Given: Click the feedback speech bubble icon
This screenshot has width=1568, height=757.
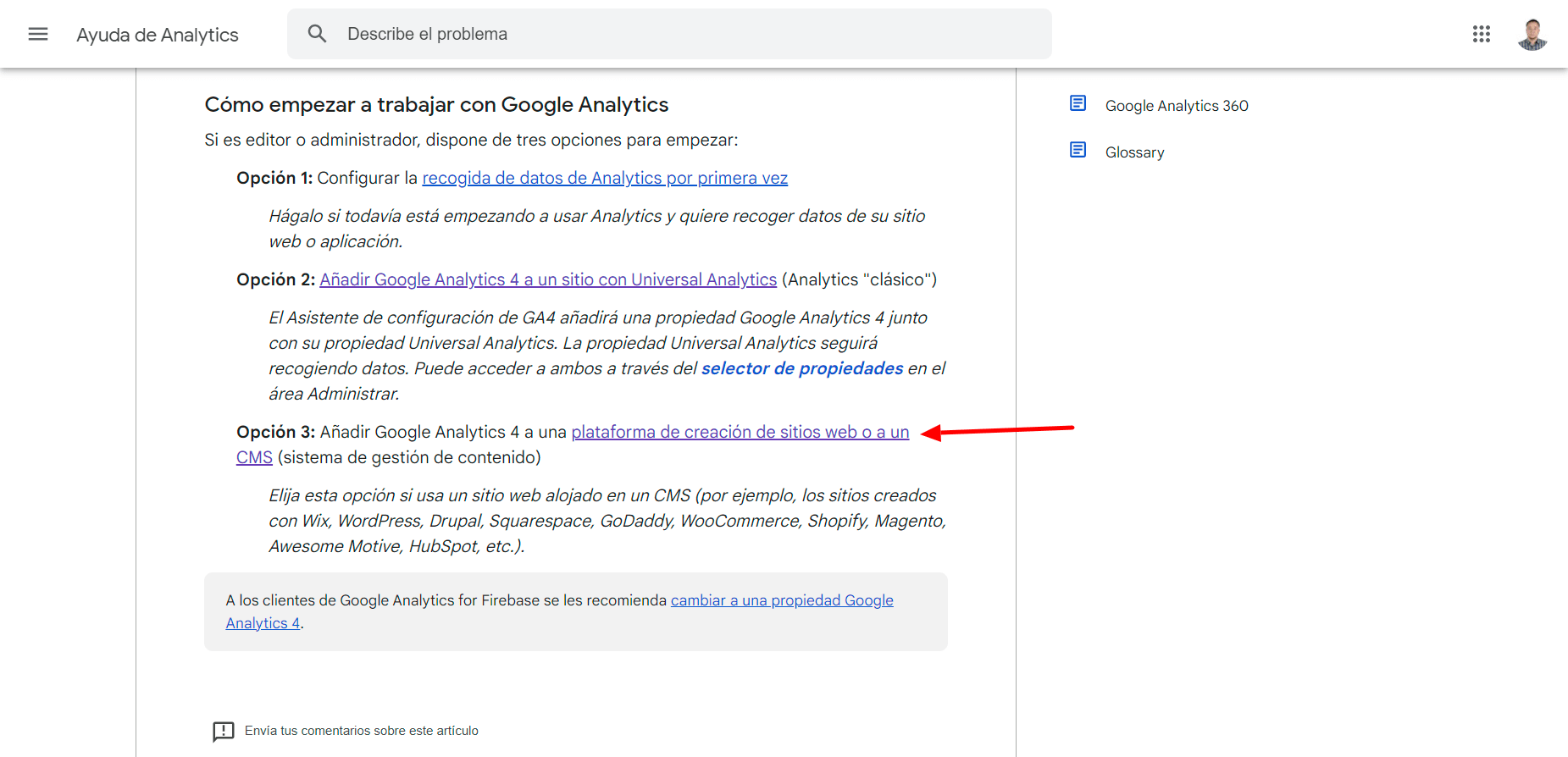Looking at the screenshot, I should (224, 731).
